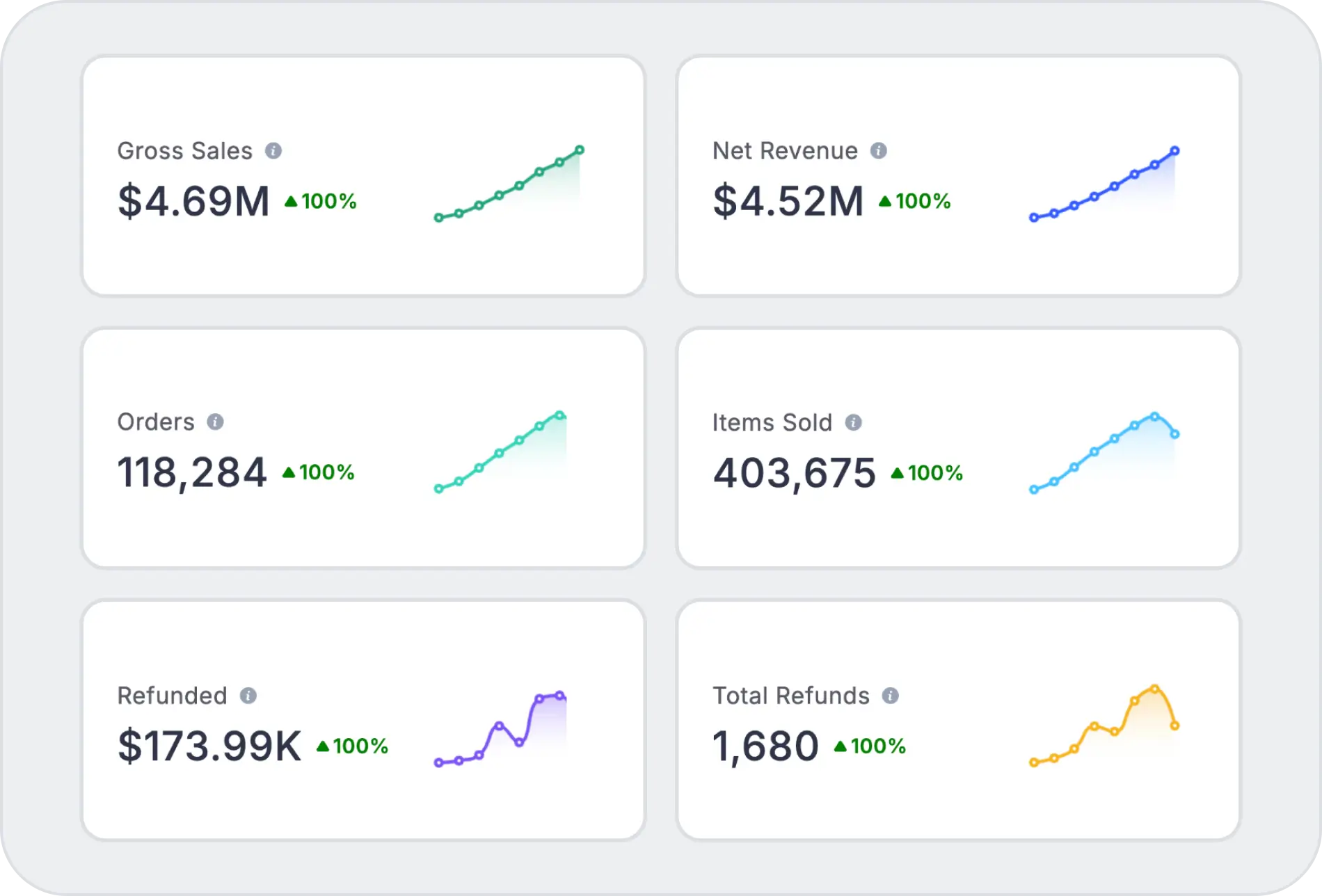The width and height of the screenshot is (1322, 896).
Task: Open the Orders info tooltip icon
Action: coord(216,422)
